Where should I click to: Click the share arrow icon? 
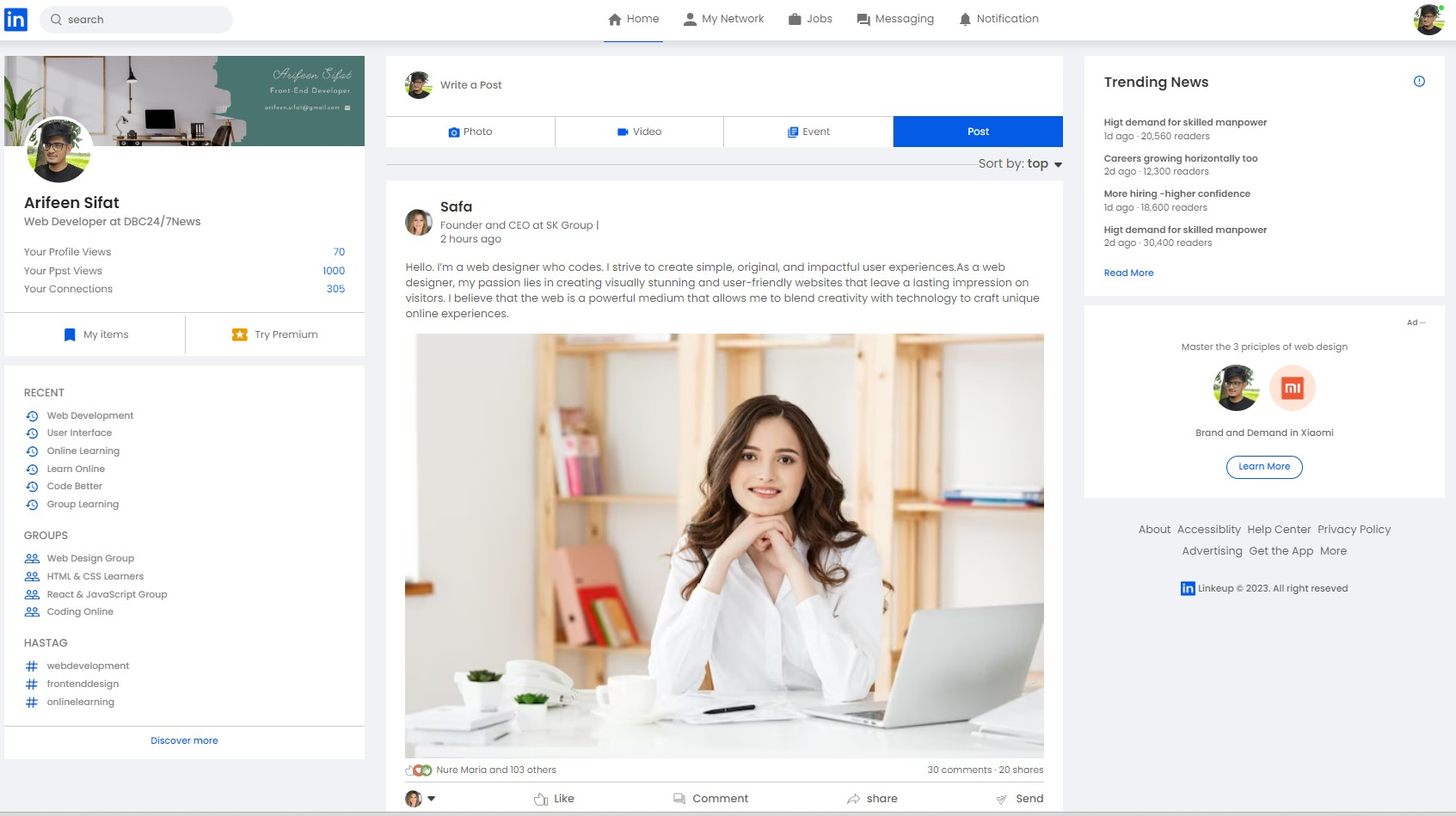[x=853, y=799]
